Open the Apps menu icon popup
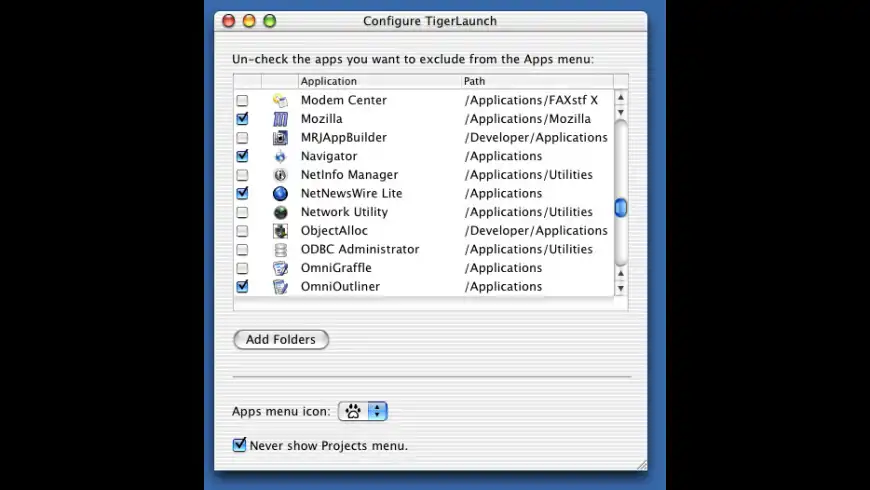This screenshot has height=490, width=870. (363, 411)
